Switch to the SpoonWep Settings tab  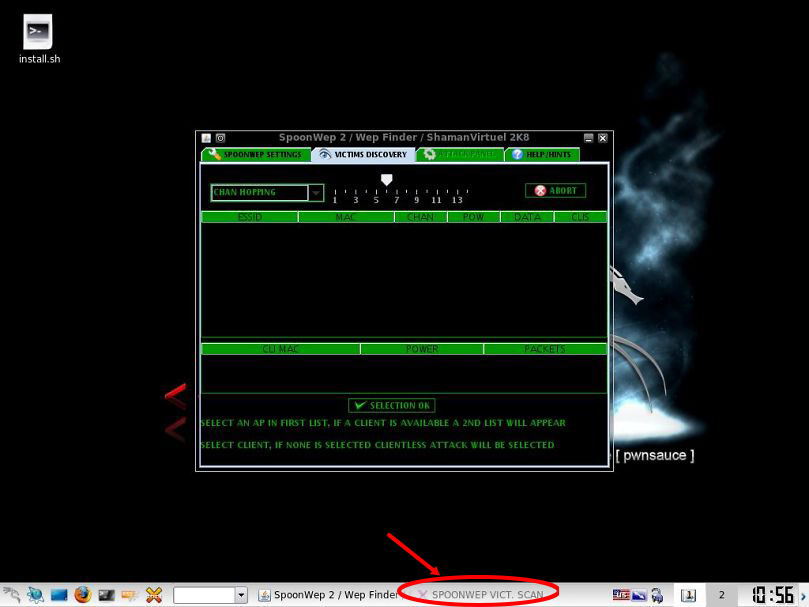[256, 154]
